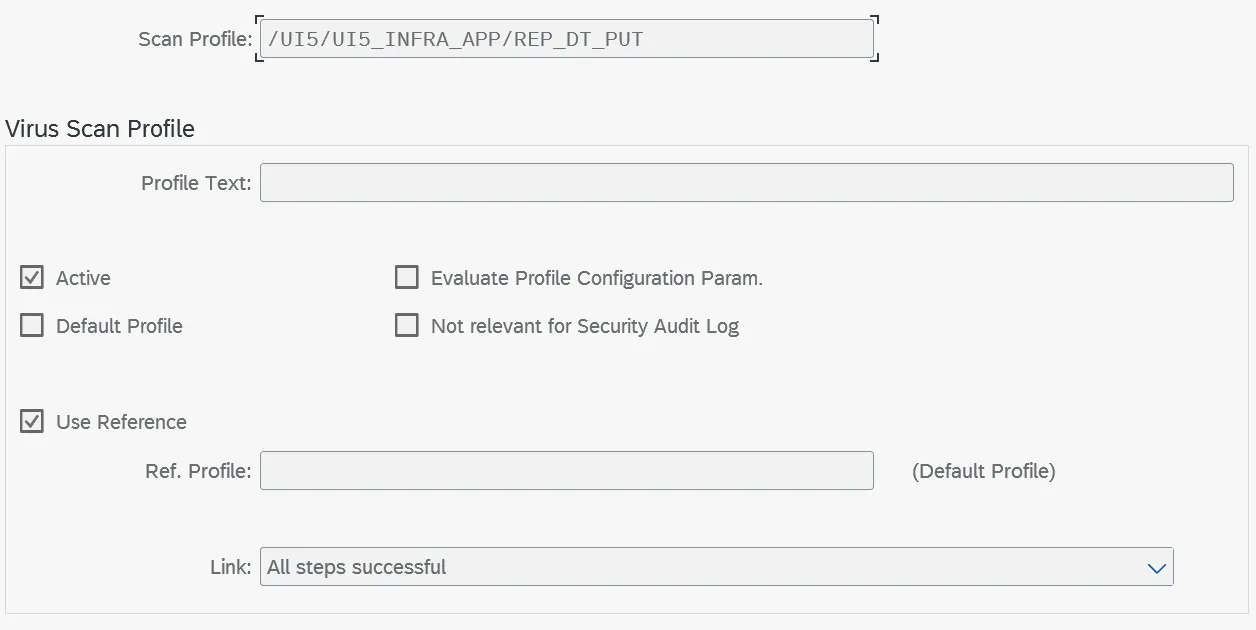1256x630 pixels.
Task: Click the "Profile Text:" field label
Action: click(x=196, y=183)
